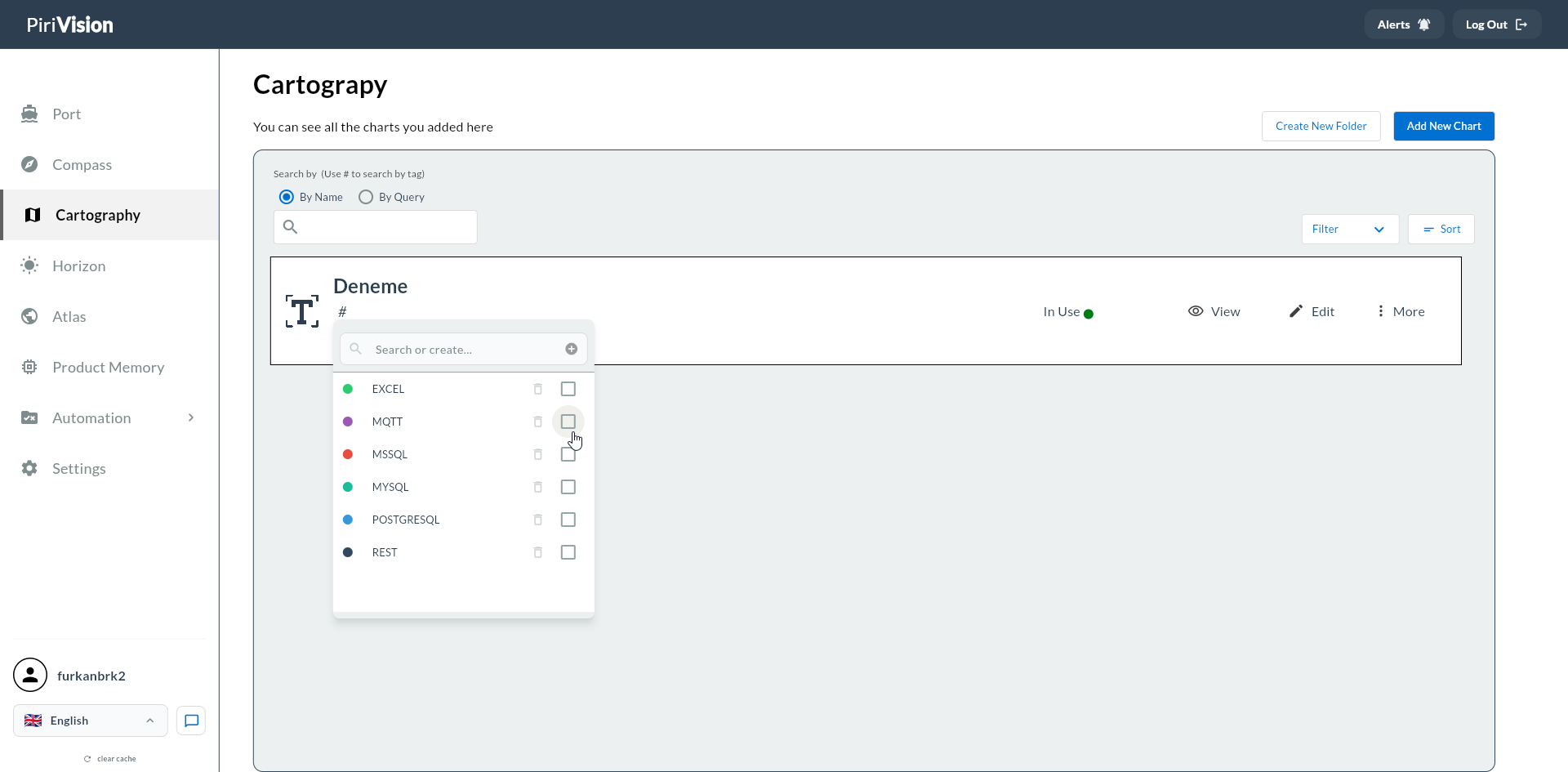Delete the MSSQL tag via trash icon

point(537,454)
